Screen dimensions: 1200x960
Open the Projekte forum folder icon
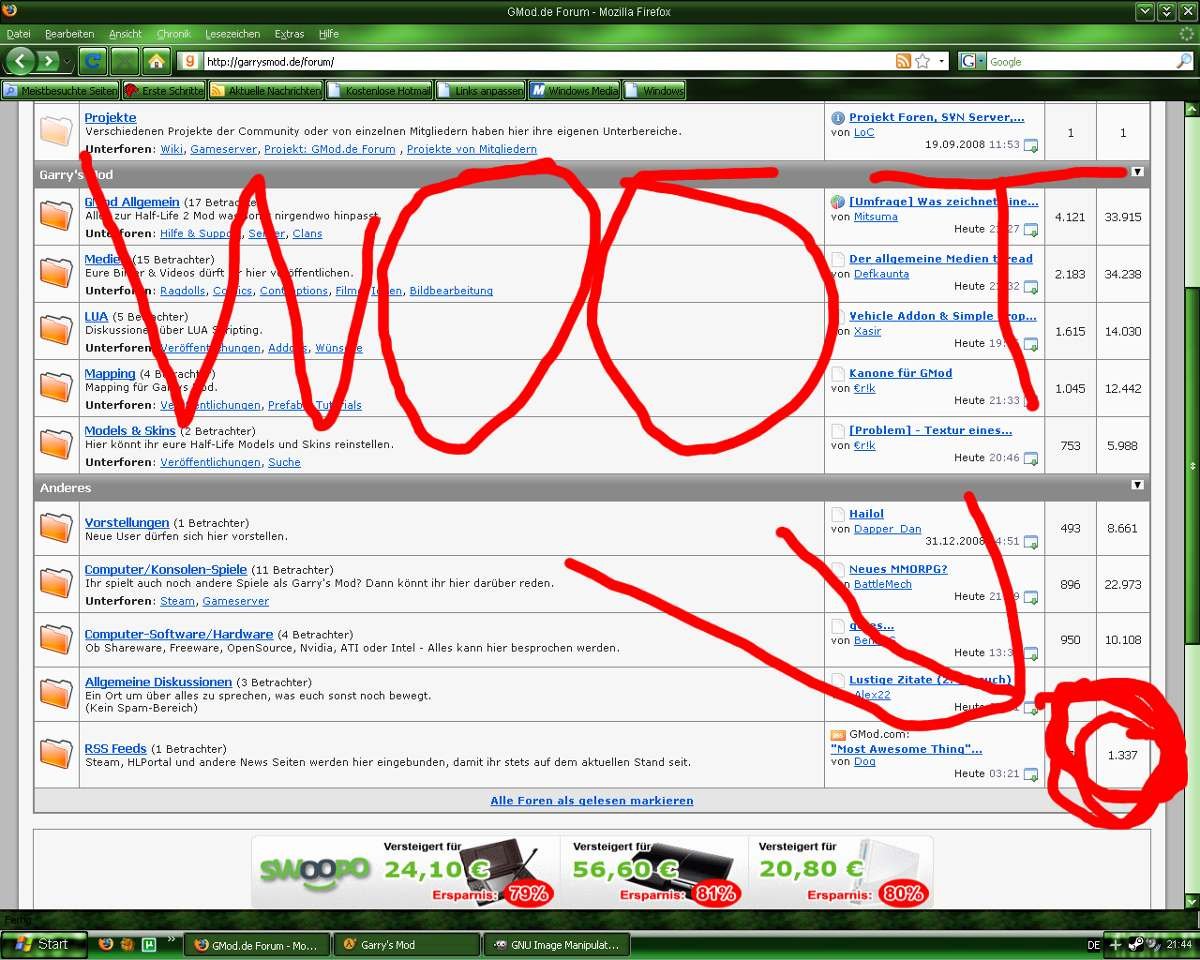(57, 130)
